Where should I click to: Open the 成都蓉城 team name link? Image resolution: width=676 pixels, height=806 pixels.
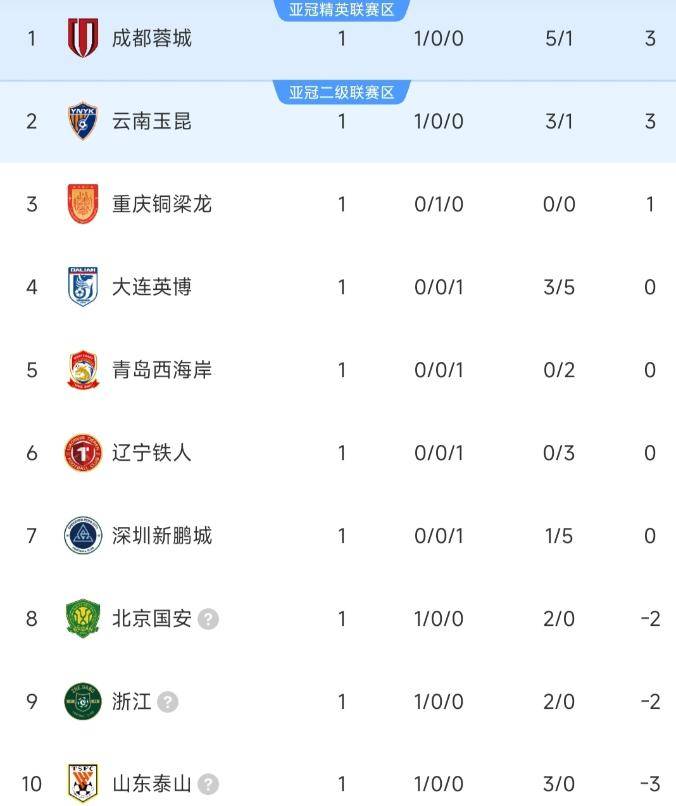[152, 38]
